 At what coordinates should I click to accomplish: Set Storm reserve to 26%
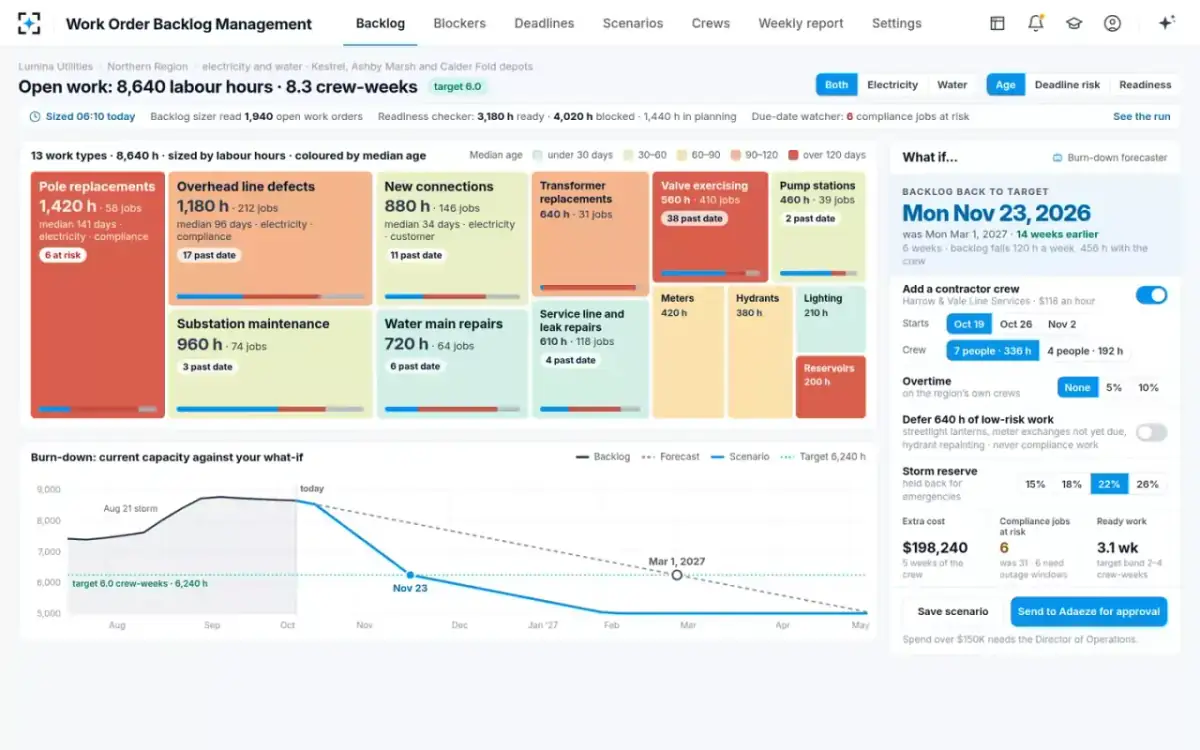pyautogui.click(x=1148, y=484)
